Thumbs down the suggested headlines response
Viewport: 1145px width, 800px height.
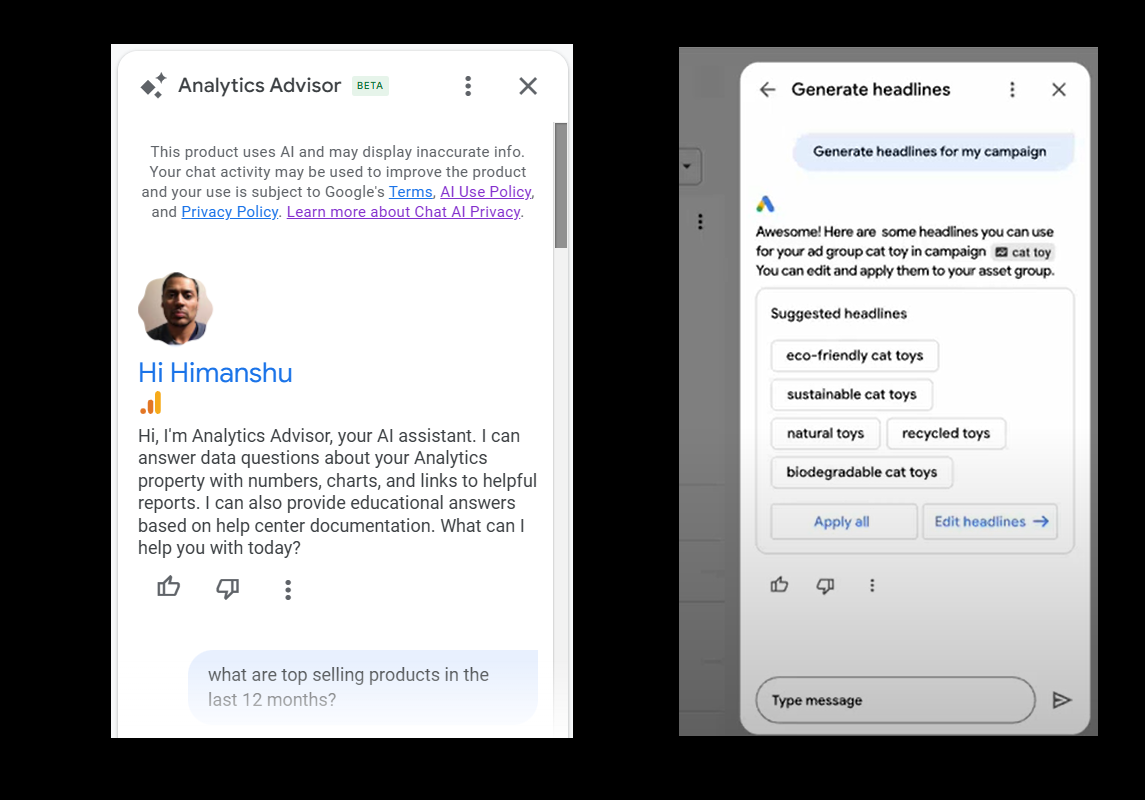click(825, 585)
